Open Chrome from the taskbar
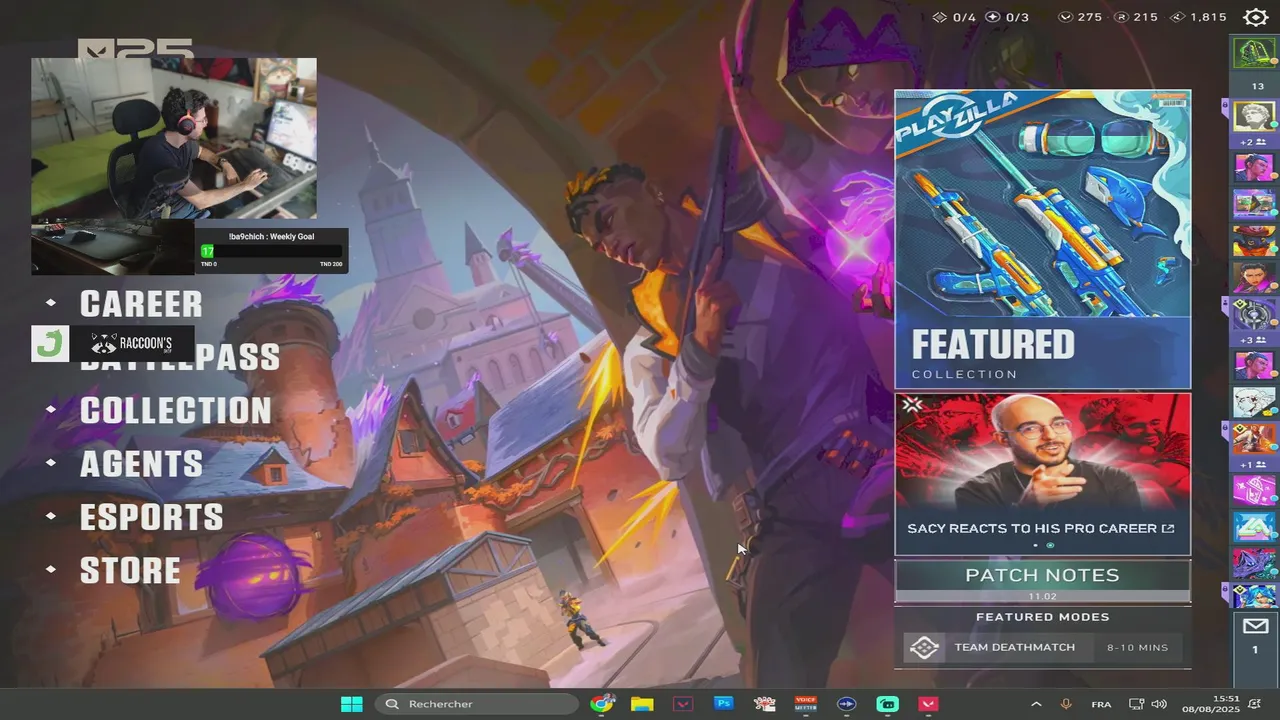Viewport: 1280px width, 720px height. tap(602, 704)
